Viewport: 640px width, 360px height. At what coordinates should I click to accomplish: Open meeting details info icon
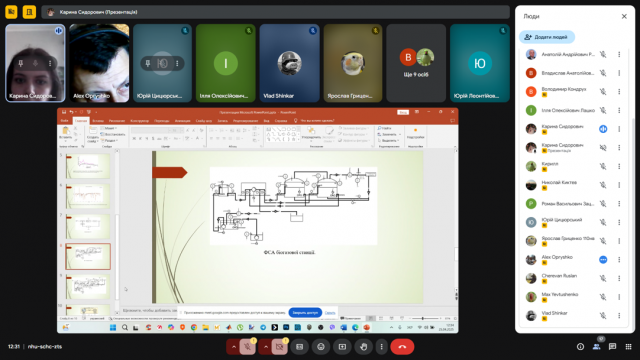[x=580, y=347]
